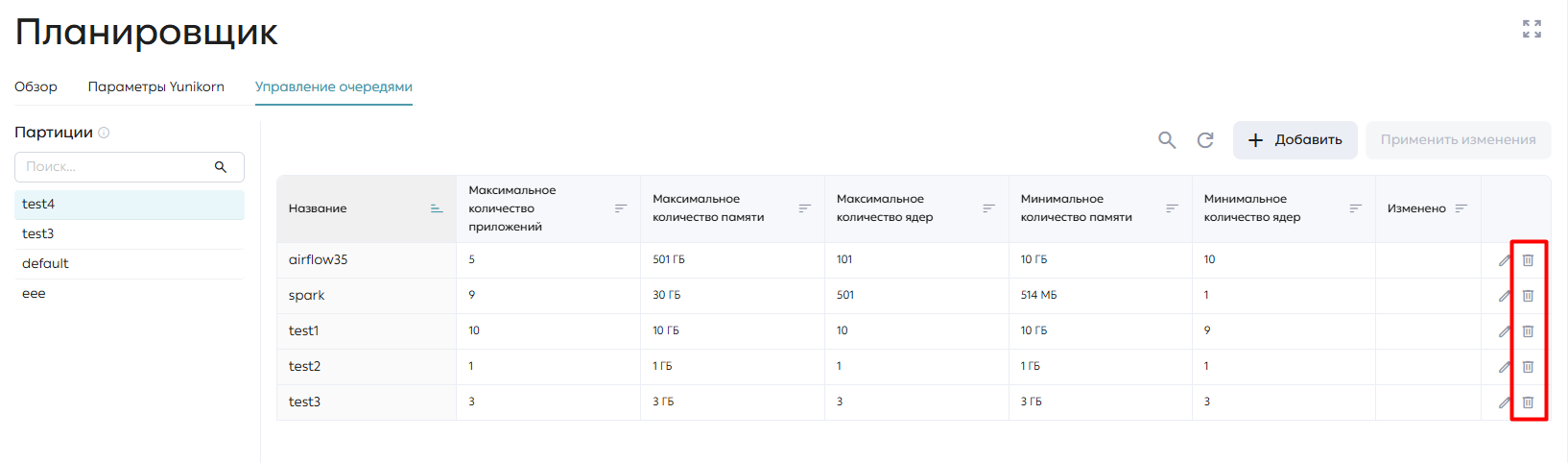Delete the airflow35 queue

1528,260
